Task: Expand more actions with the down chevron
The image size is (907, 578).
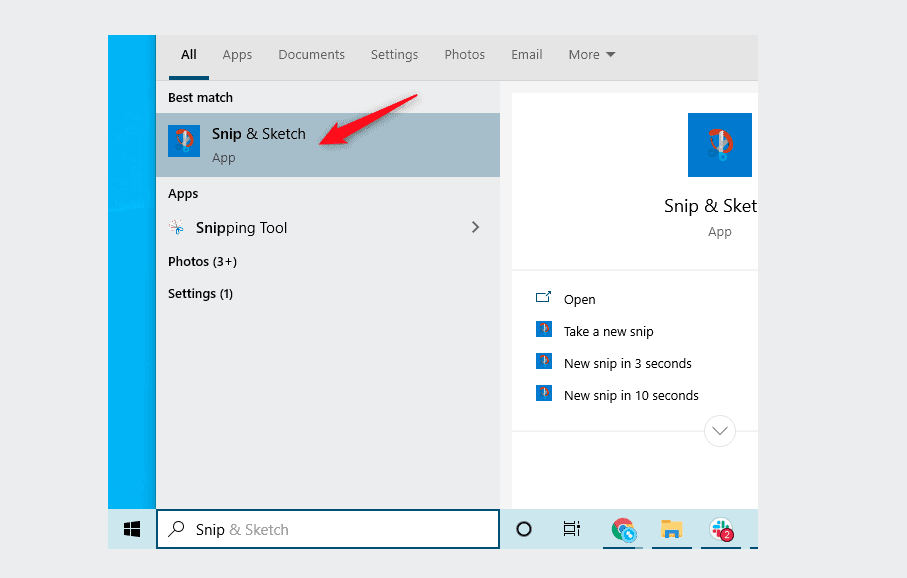Action: click(719, 432)
